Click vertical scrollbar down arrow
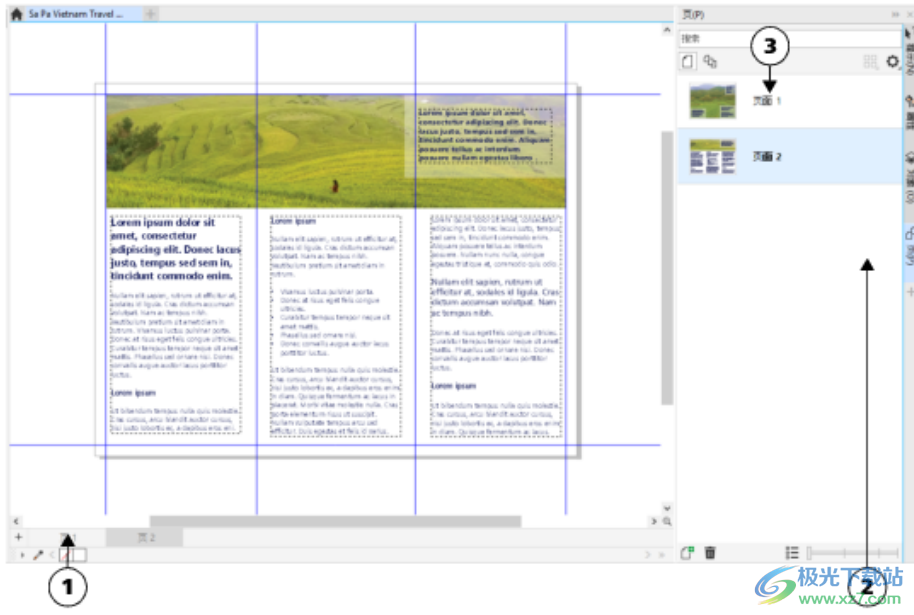Image resolution: width=914 pixels, height=615 pixels. click(667, 508)
